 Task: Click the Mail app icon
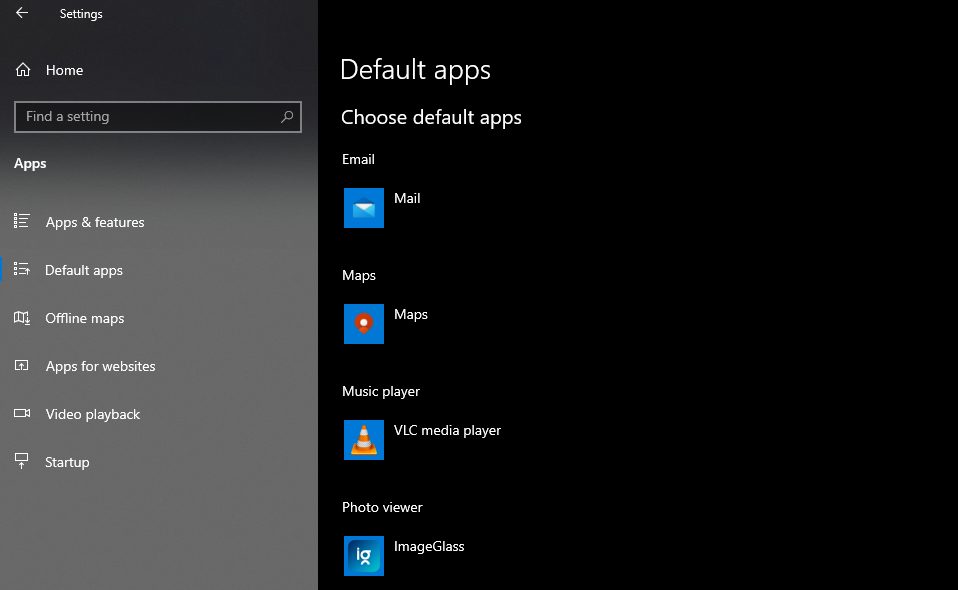(x=363, y=208)
